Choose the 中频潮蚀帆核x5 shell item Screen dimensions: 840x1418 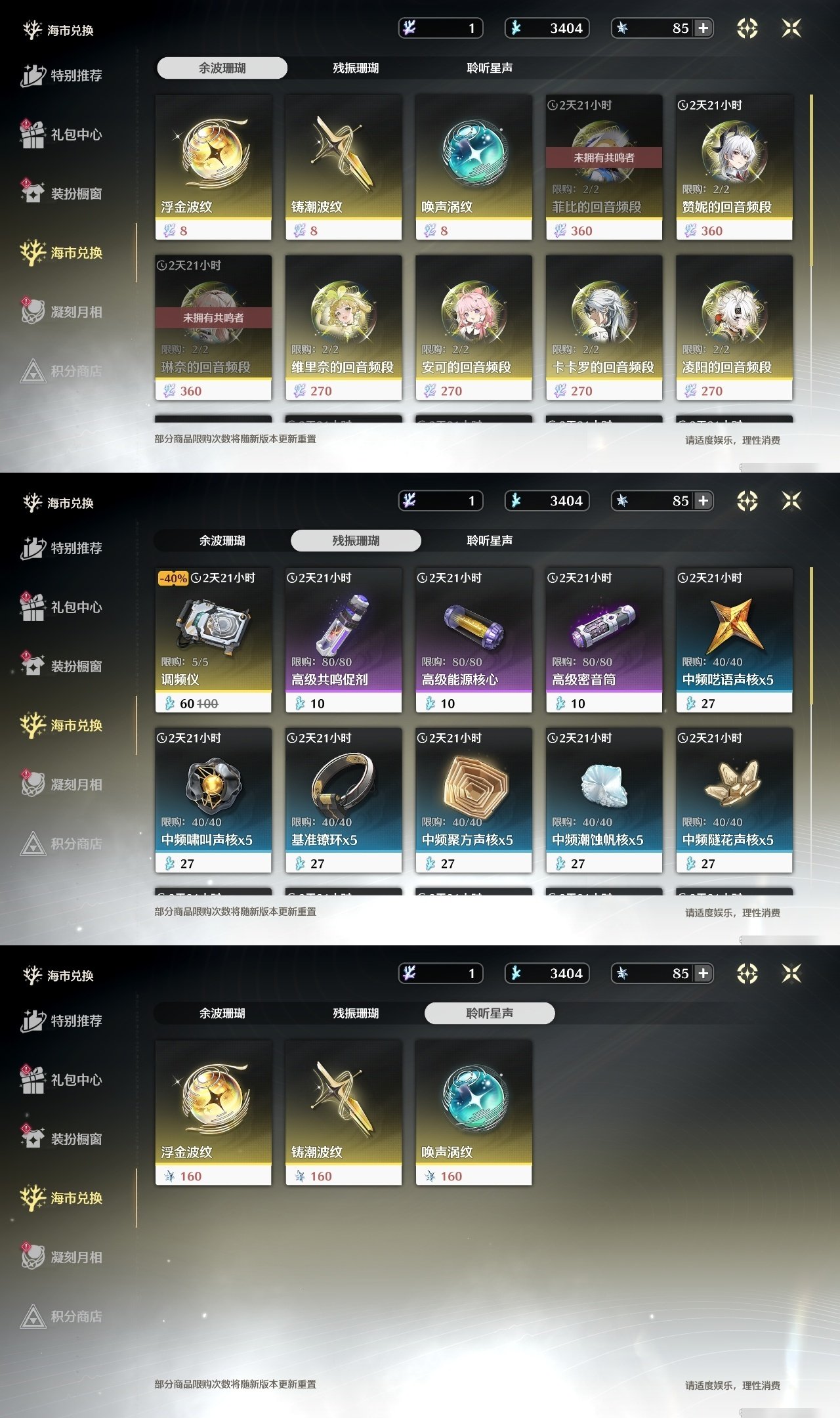click(x=604, y=800)
